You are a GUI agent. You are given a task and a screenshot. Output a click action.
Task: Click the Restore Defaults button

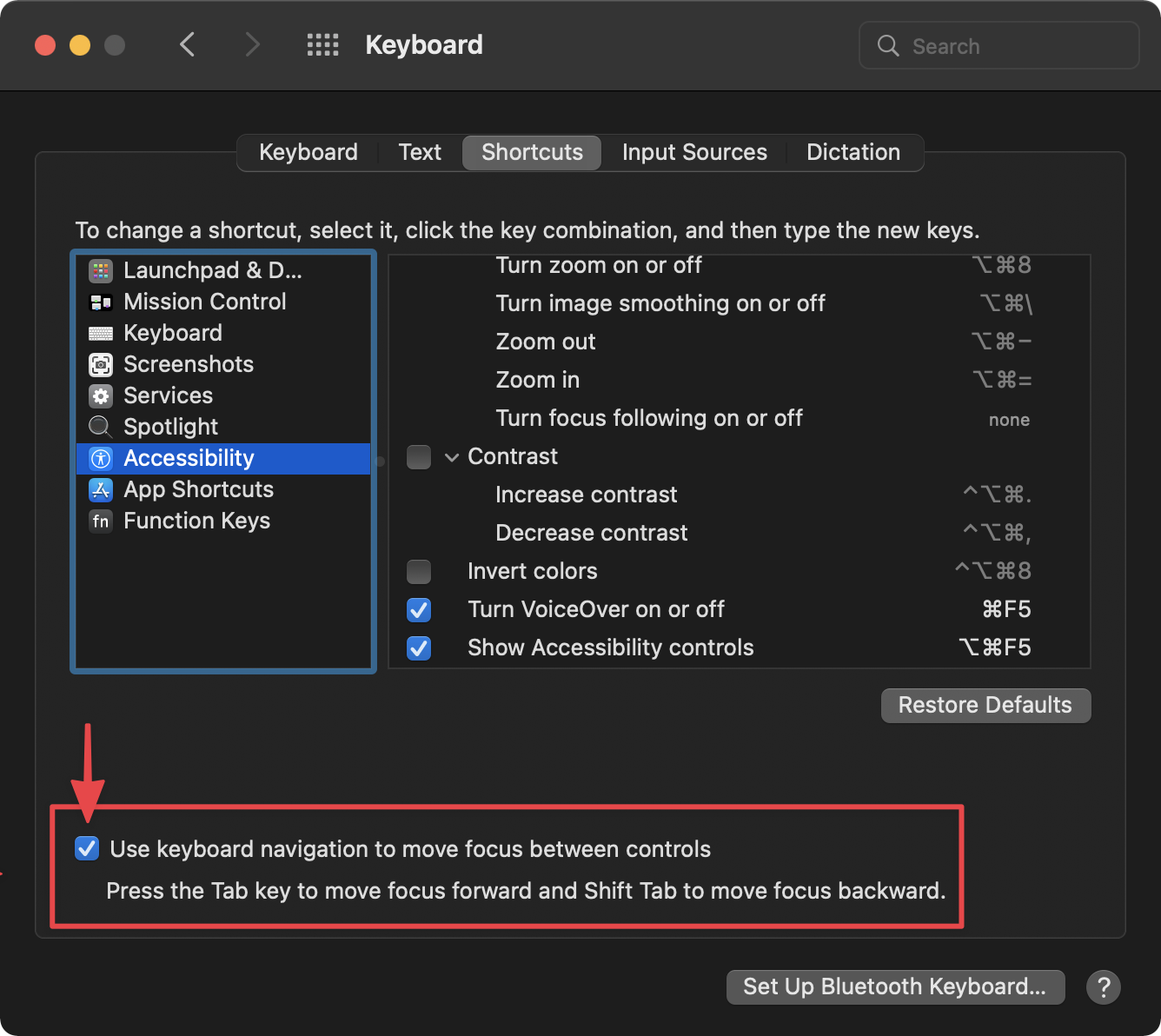pos(985,705)
